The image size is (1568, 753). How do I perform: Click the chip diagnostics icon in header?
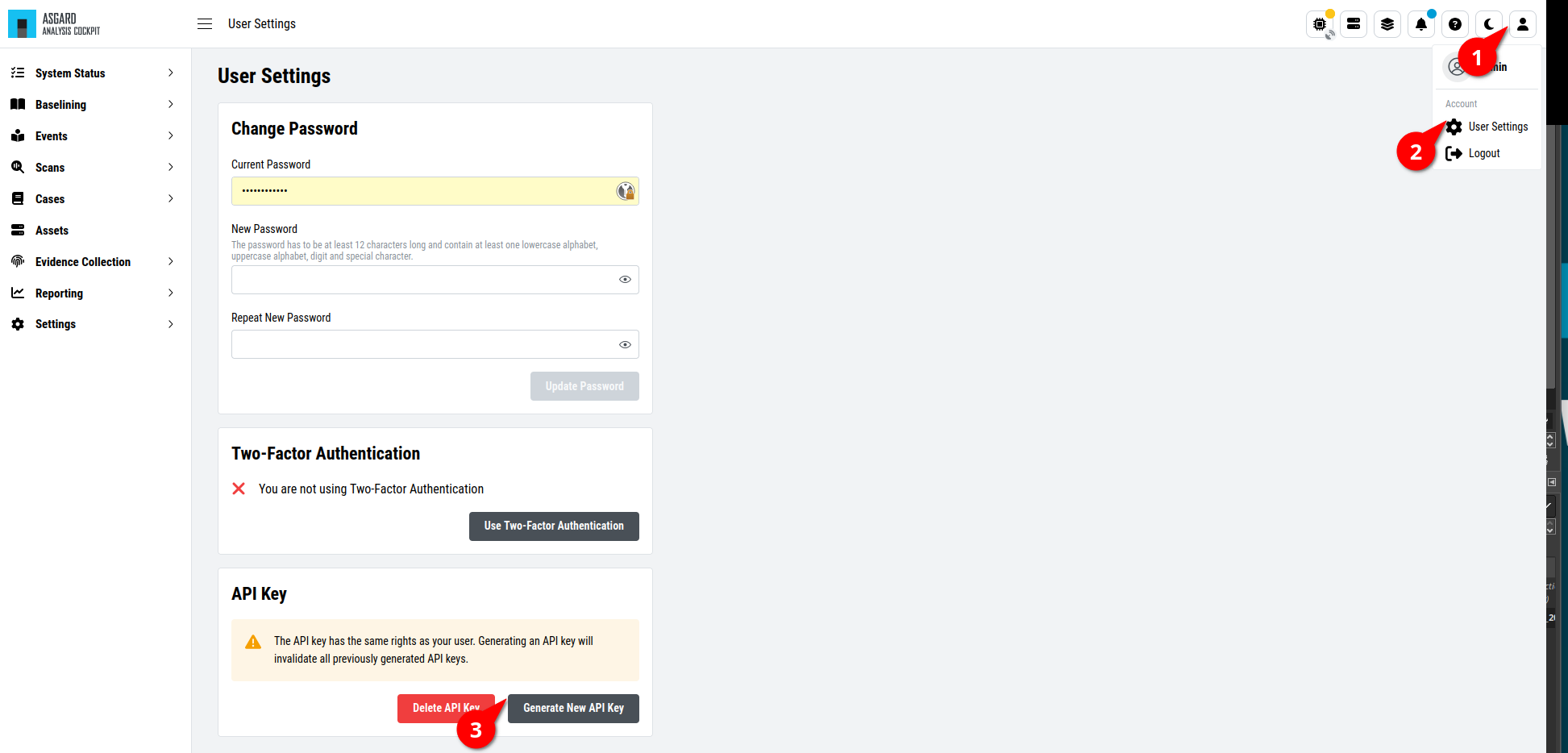point(1320,24)
